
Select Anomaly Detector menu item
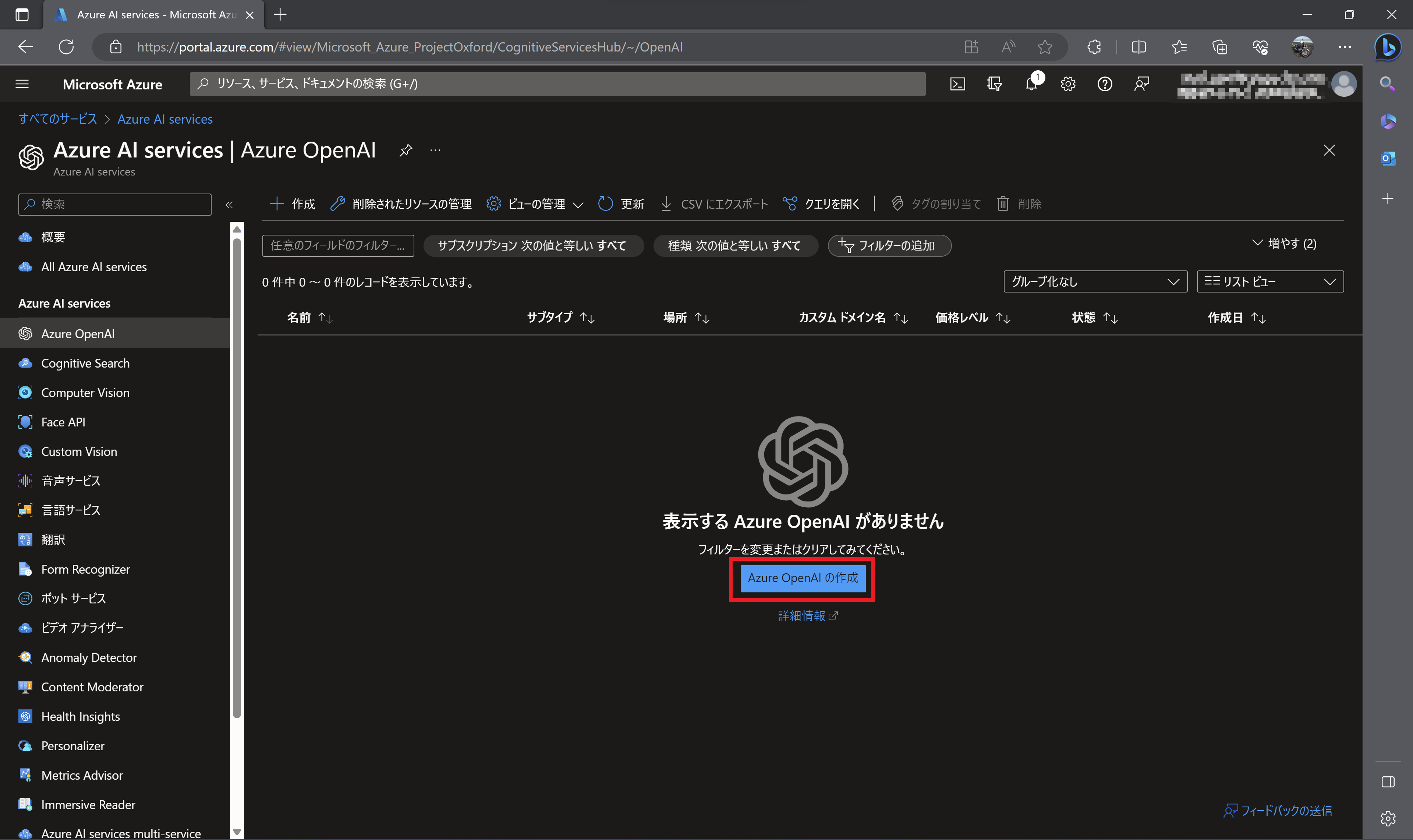click(115, 657)
